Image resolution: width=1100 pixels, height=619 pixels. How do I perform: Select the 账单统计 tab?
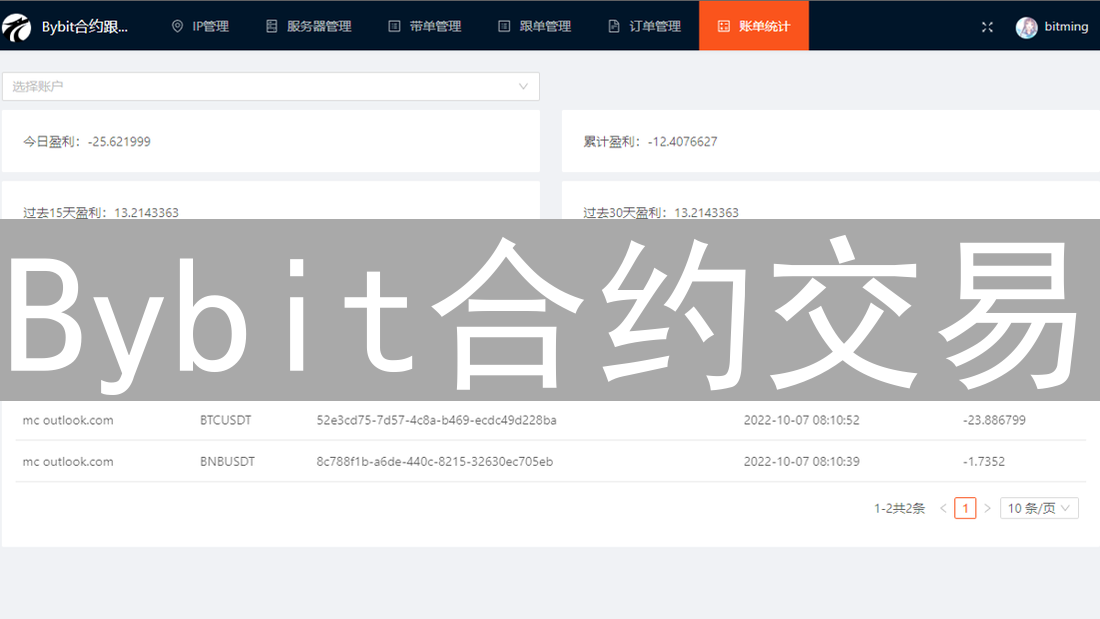tap(753, 26)
